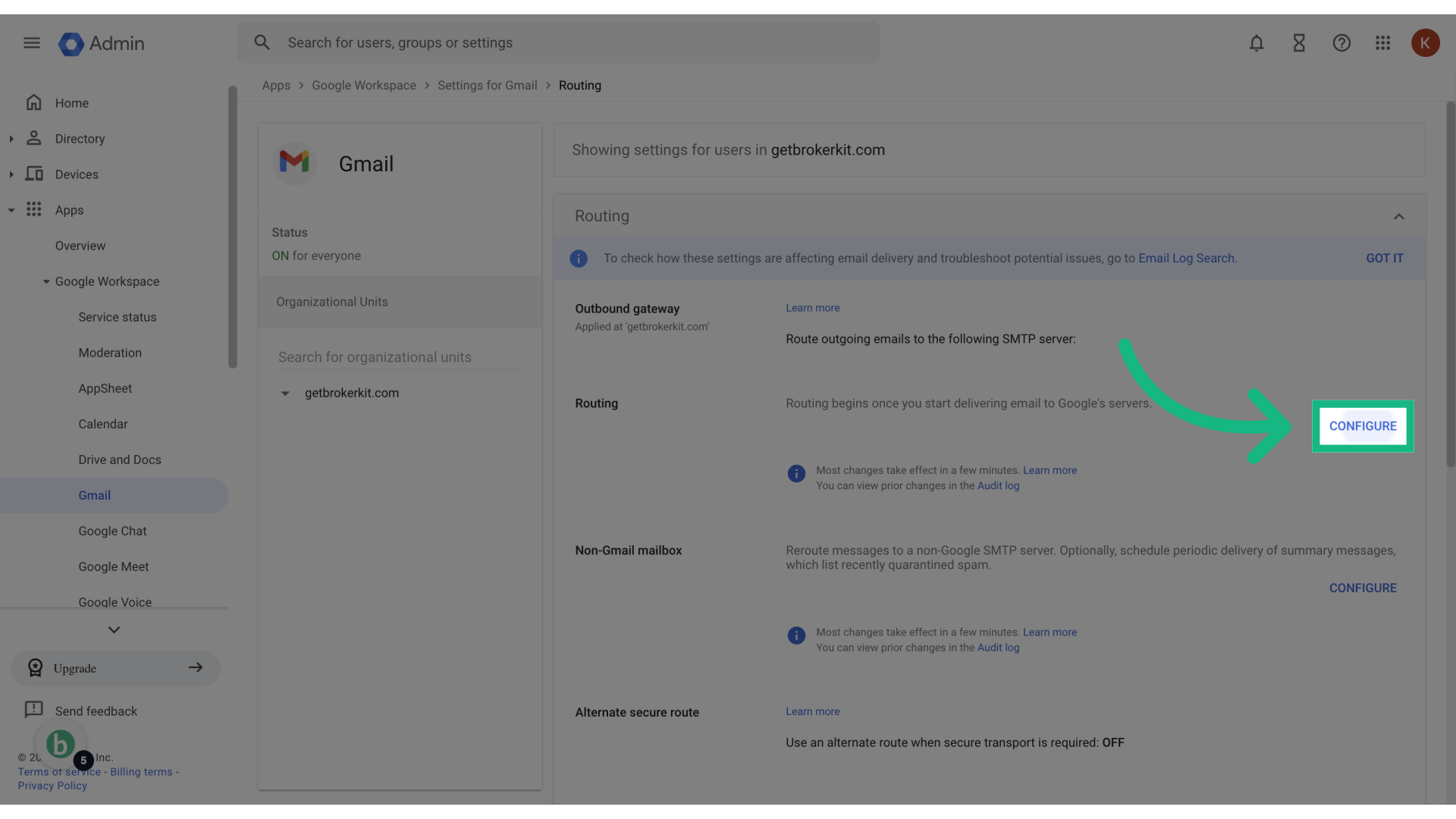The width and height of the screenshot is (1456, 819).
Task: Open Privacy Policy link
Action: 52,786
